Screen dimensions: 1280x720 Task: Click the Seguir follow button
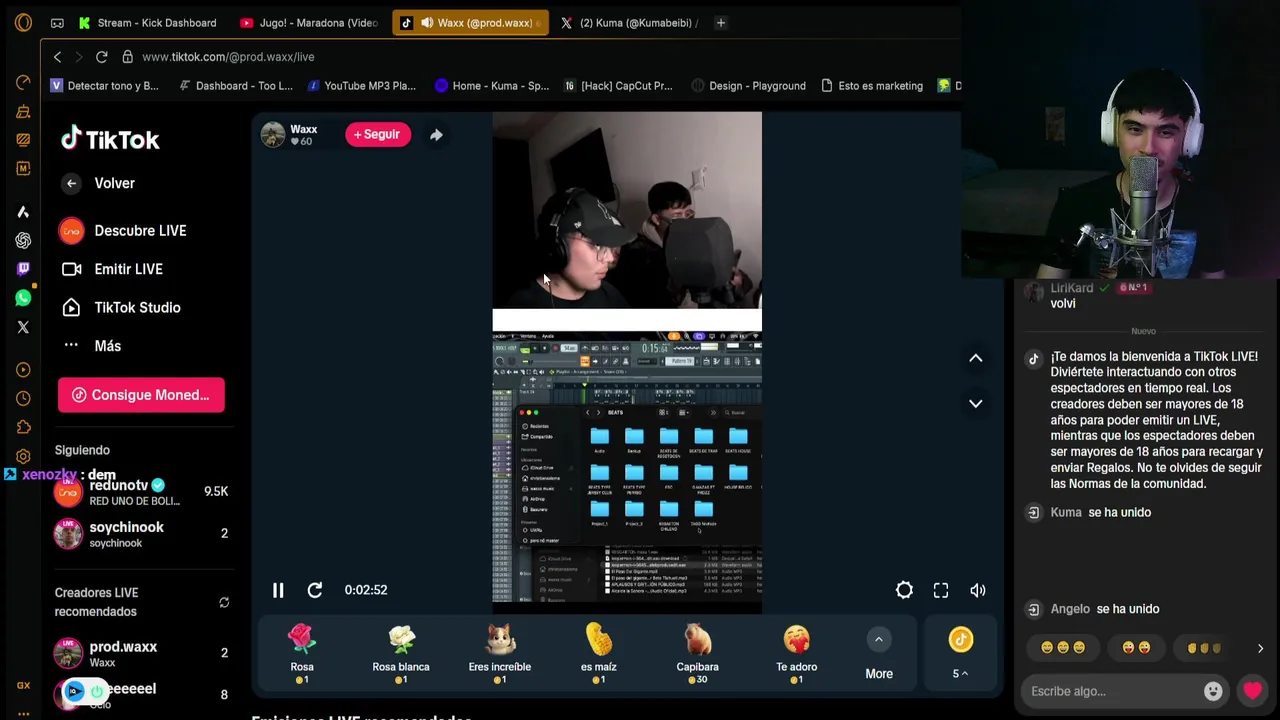pos(377,134)
